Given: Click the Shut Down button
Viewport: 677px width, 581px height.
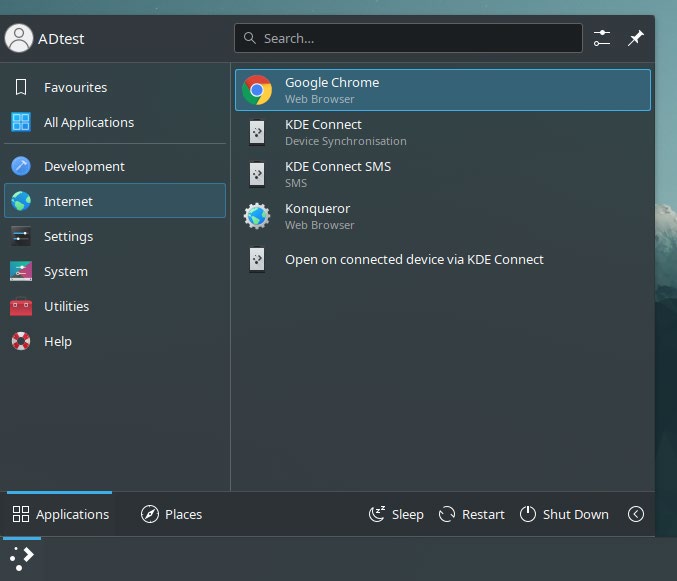Looking at the screenshot, I should pos(564,514).
